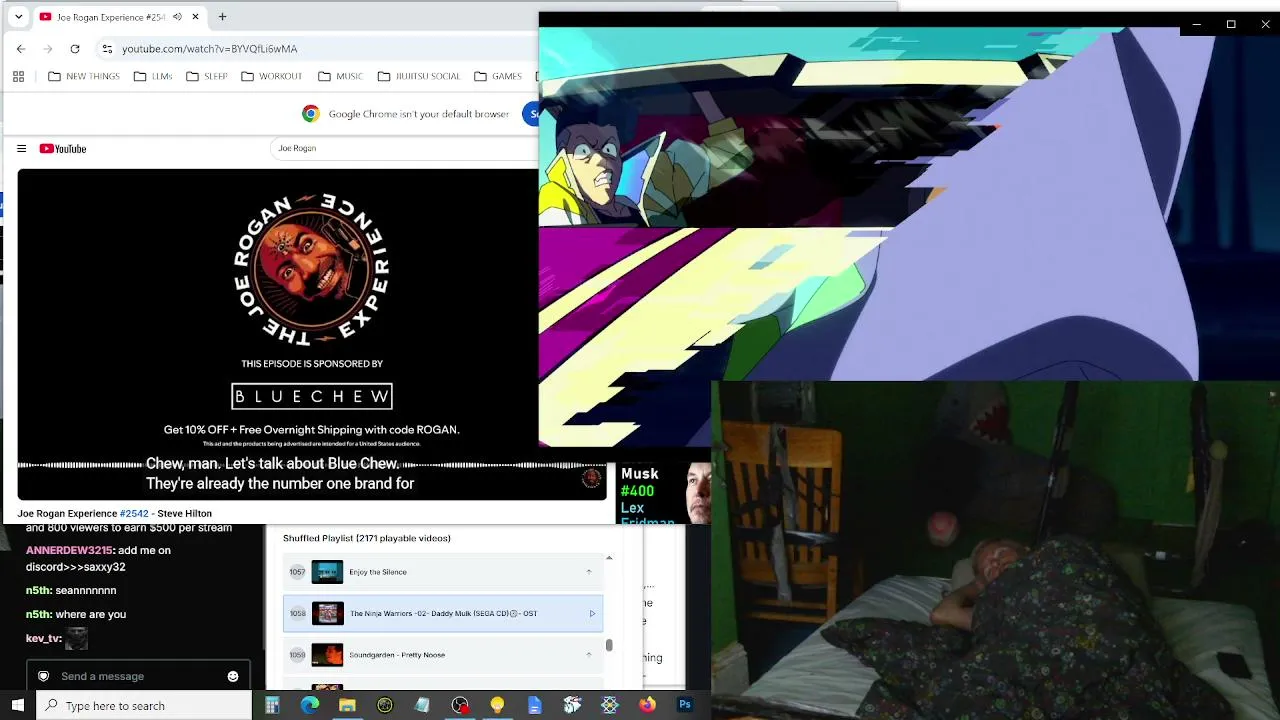Click the playlist scrollbar up arrow
The image size is (1280, 720).
609,558
